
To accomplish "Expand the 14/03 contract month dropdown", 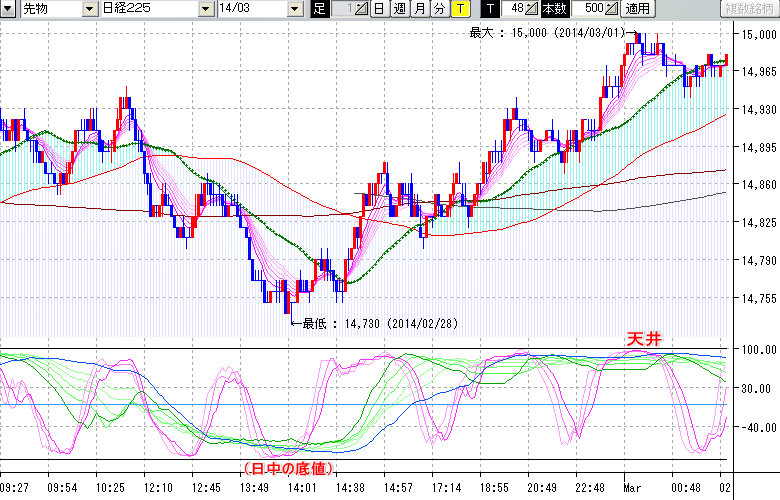I will [294, 9].
